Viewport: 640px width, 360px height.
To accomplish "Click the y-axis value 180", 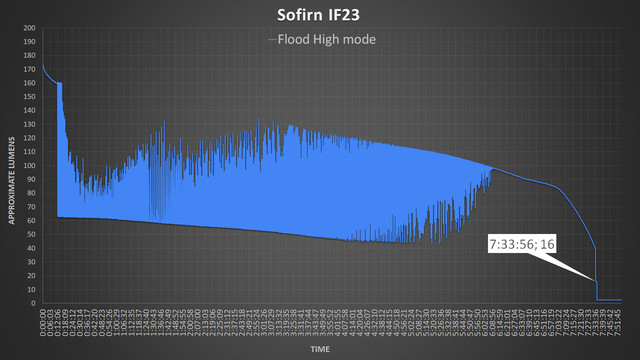I will point(29,56).
